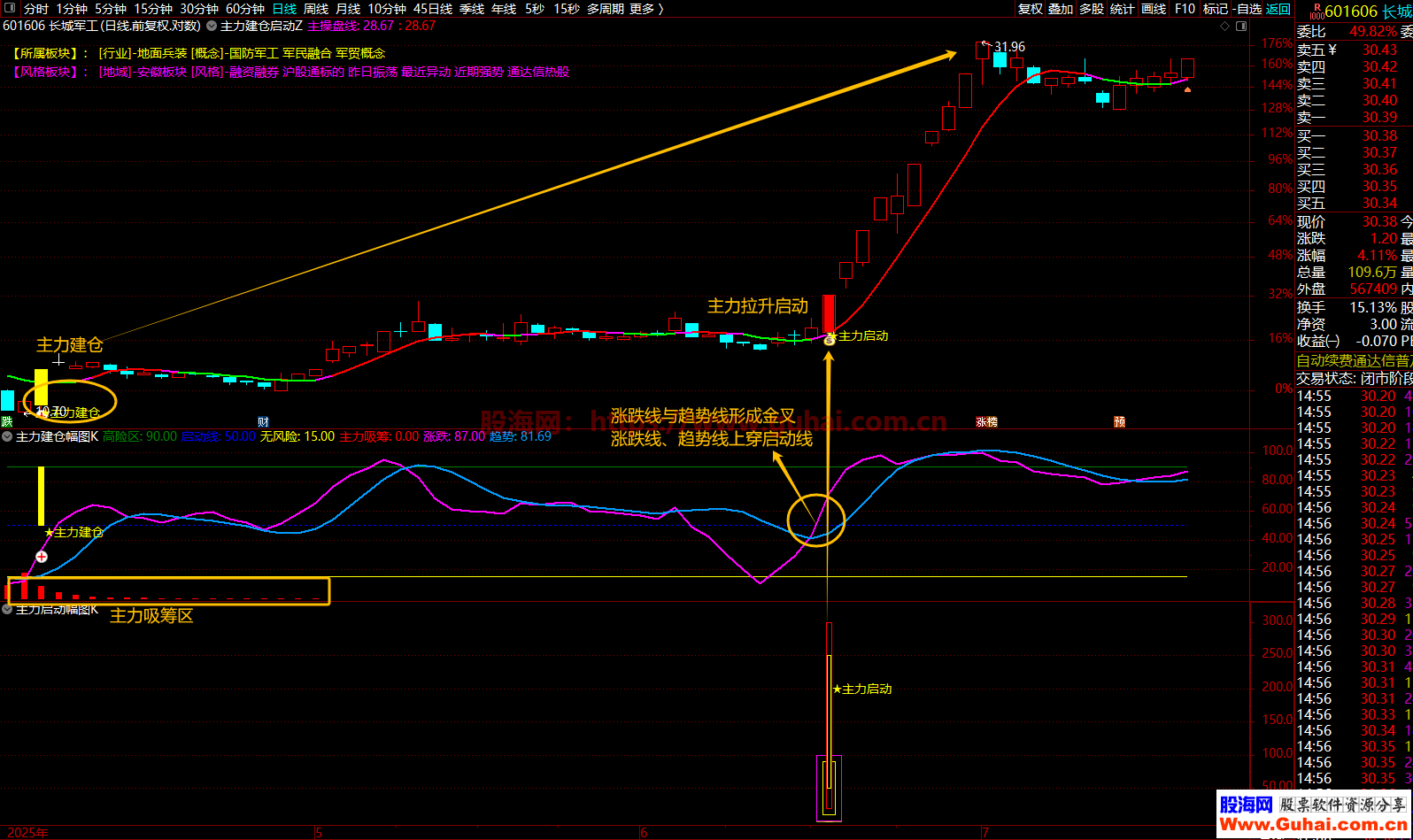The width and height of the screenshot is (1413, 840).
Task: Click -自选 to remove from watchlist
Action: coord(1247,9)
